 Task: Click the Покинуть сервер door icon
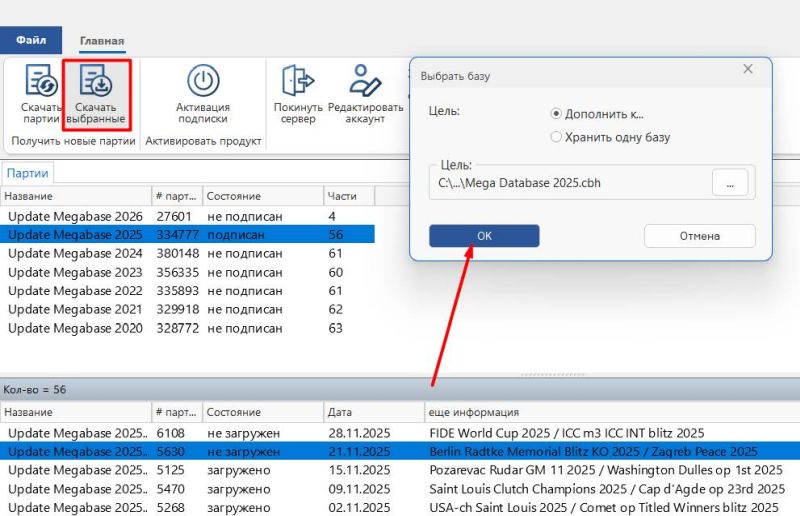[x=298, y=80]
